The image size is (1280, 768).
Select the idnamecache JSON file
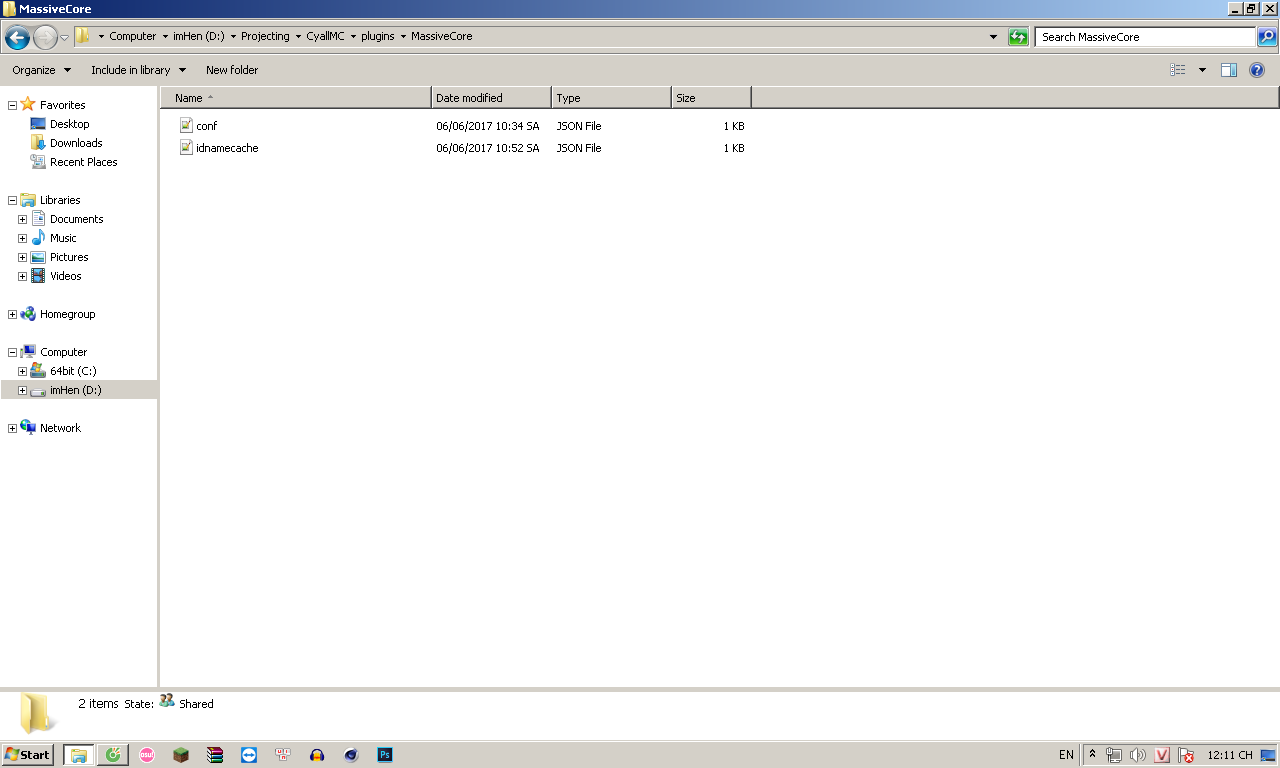coord(227,148)
